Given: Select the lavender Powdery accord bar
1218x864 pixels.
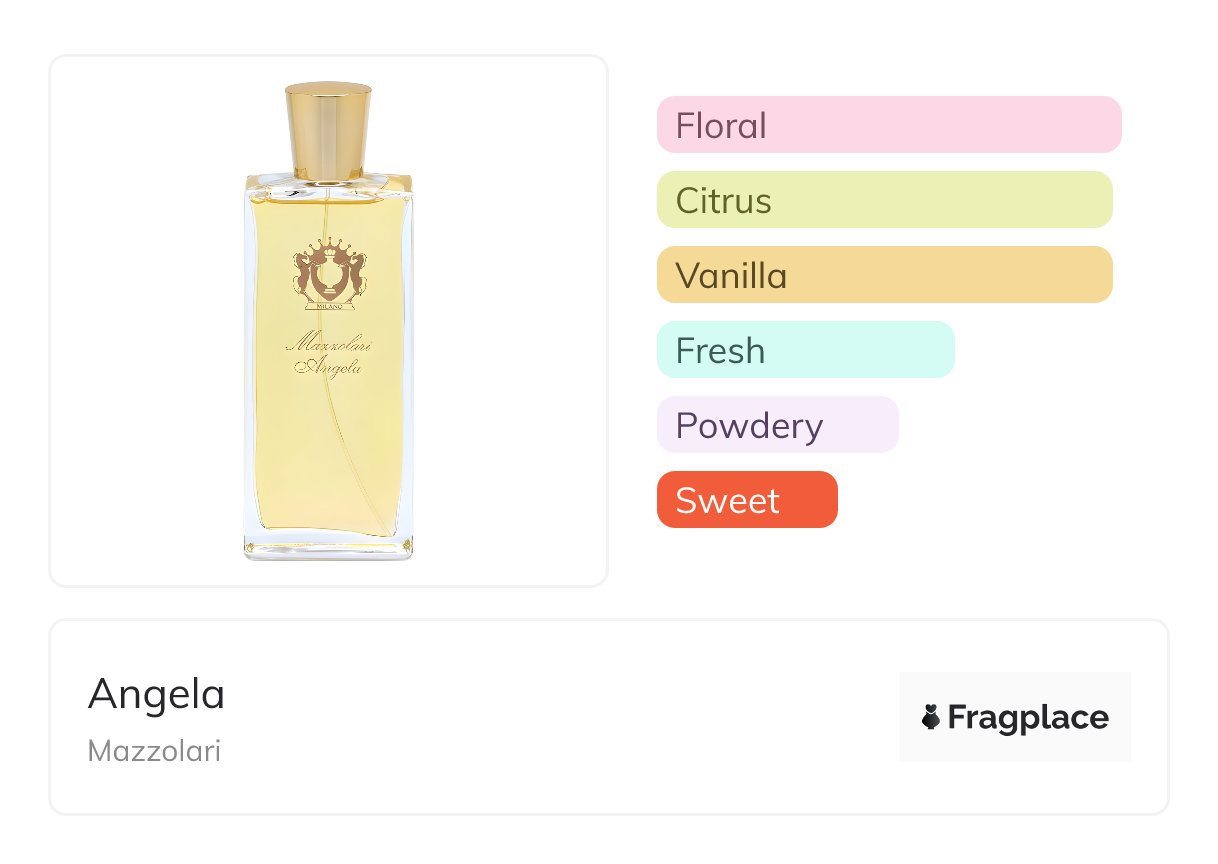Looking at the screenshot, I should click(x=777, y=425).
